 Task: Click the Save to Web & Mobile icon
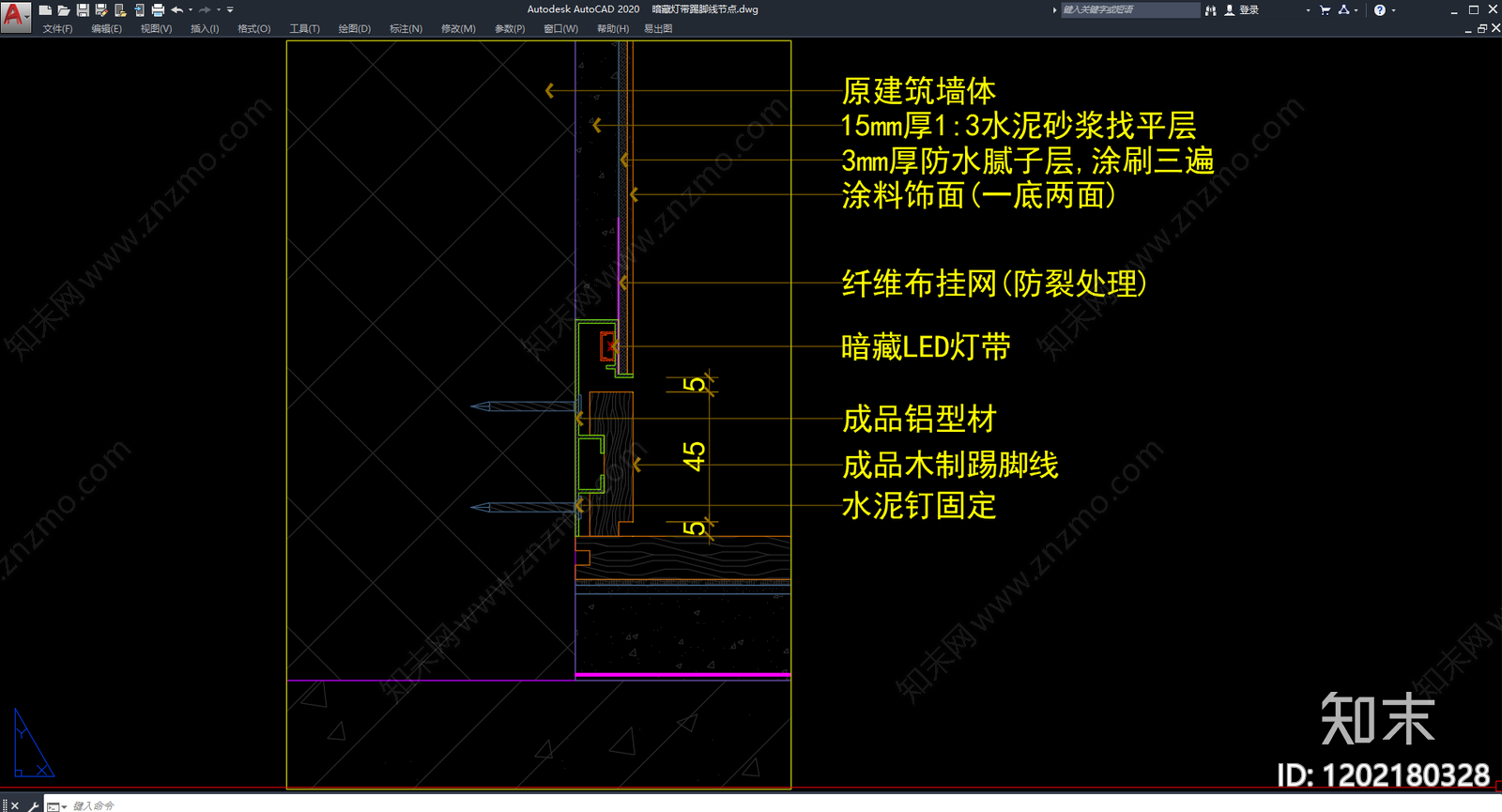point(139,10)
